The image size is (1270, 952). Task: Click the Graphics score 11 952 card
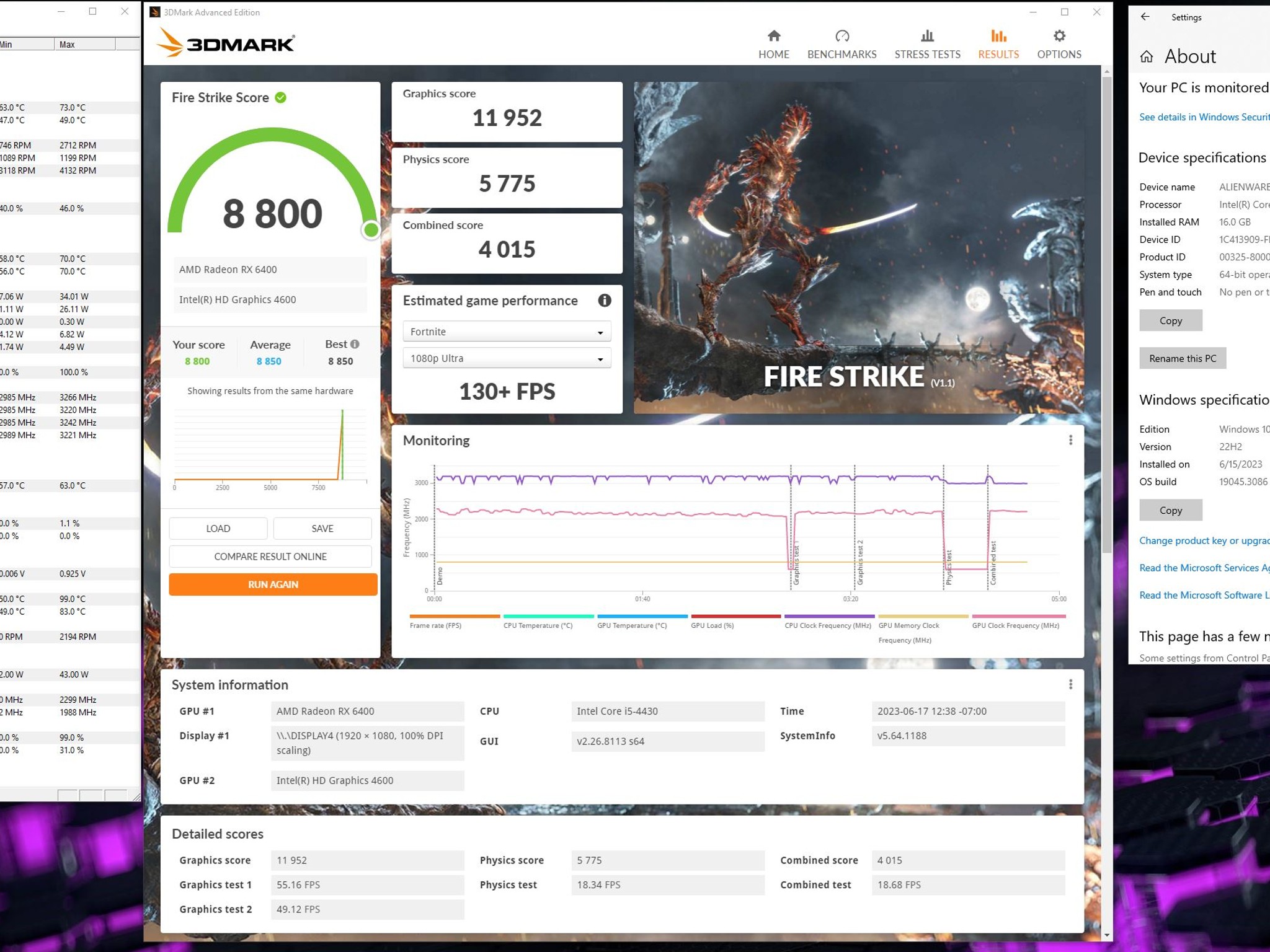[x=507, y=112]
